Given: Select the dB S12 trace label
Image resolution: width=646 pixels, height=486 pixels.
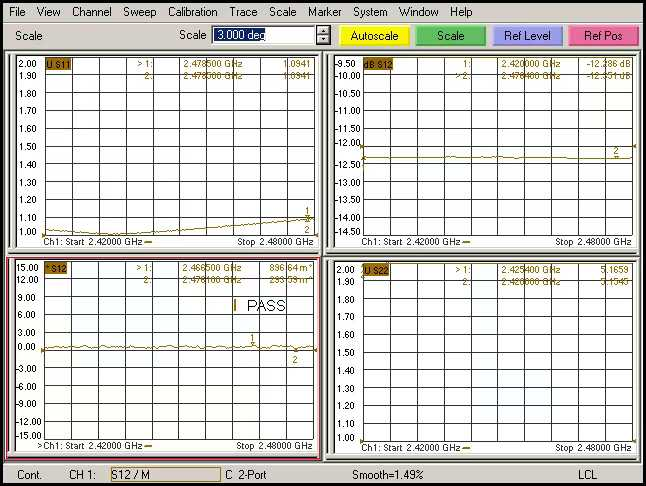Looking at the screenshot, I should tap(377, 64).
